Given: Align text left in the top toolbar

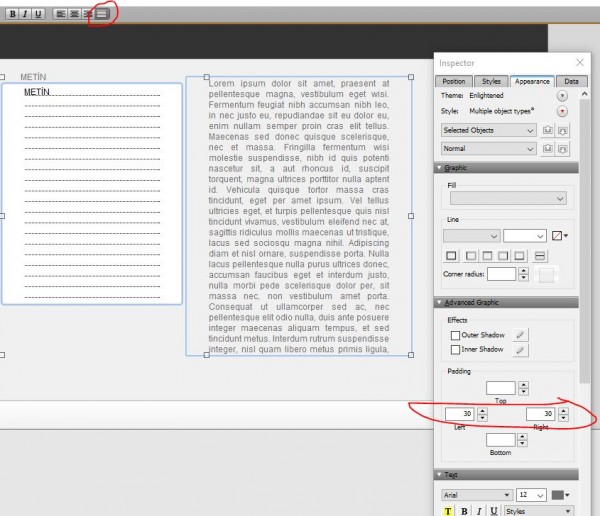Looking at the screenshot, I should click(60, 14).
